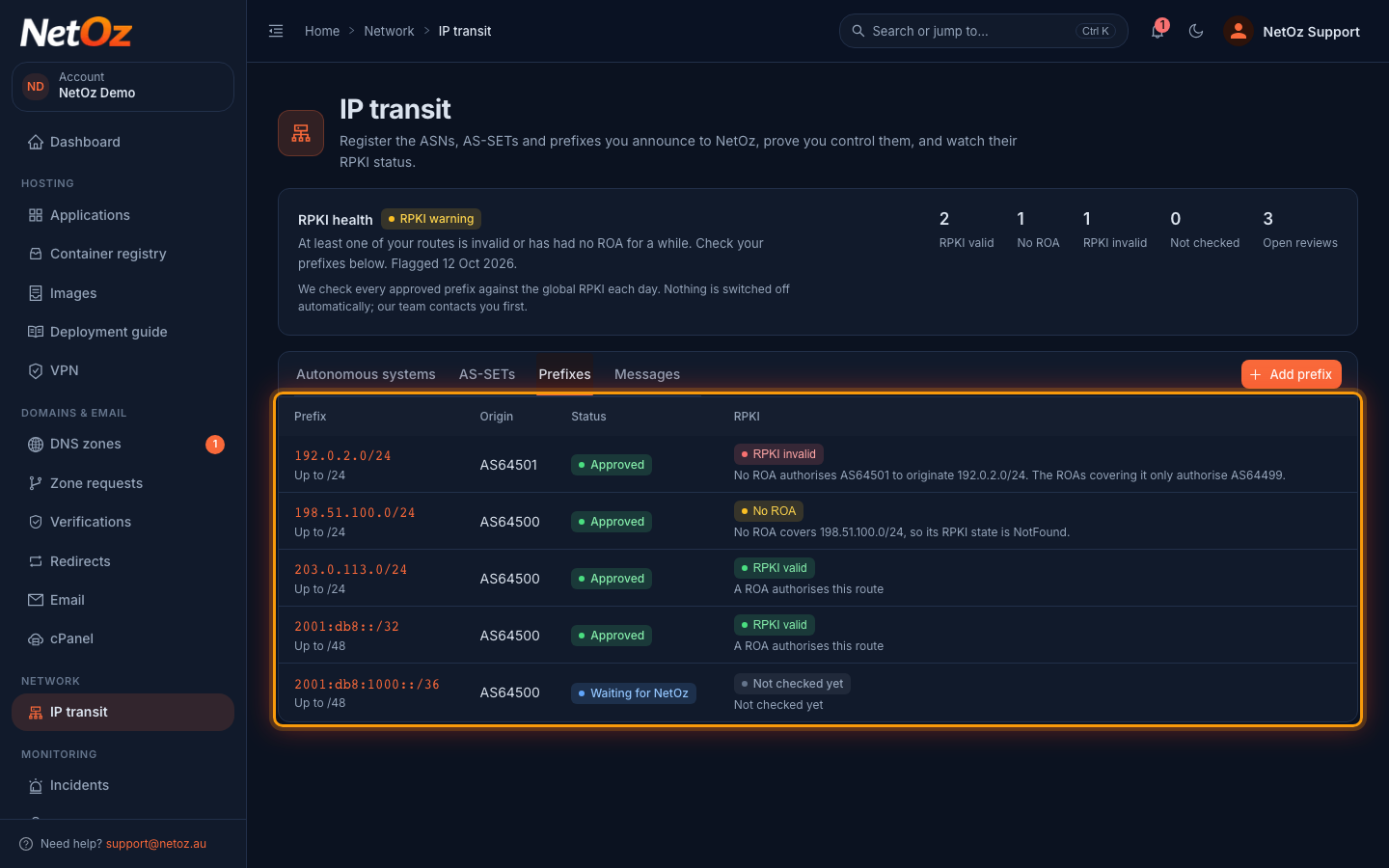
Task: Open cPanel from sidebar
Action: point(123,638)
